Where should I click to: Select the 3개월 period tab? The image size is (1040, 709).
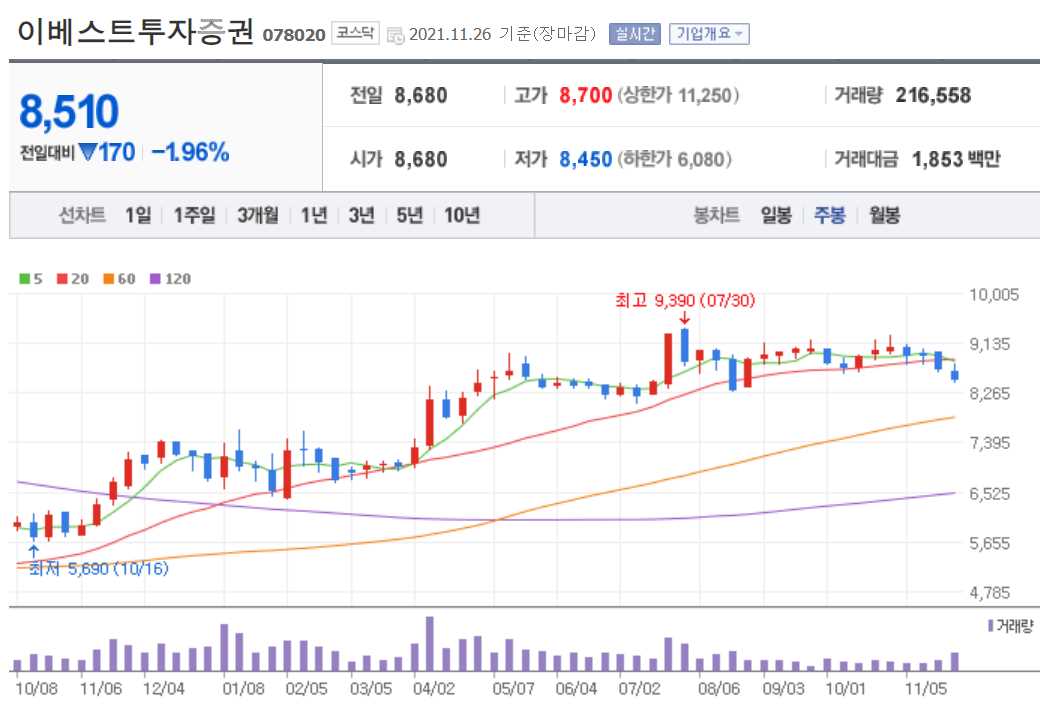(x=257, y=214)
